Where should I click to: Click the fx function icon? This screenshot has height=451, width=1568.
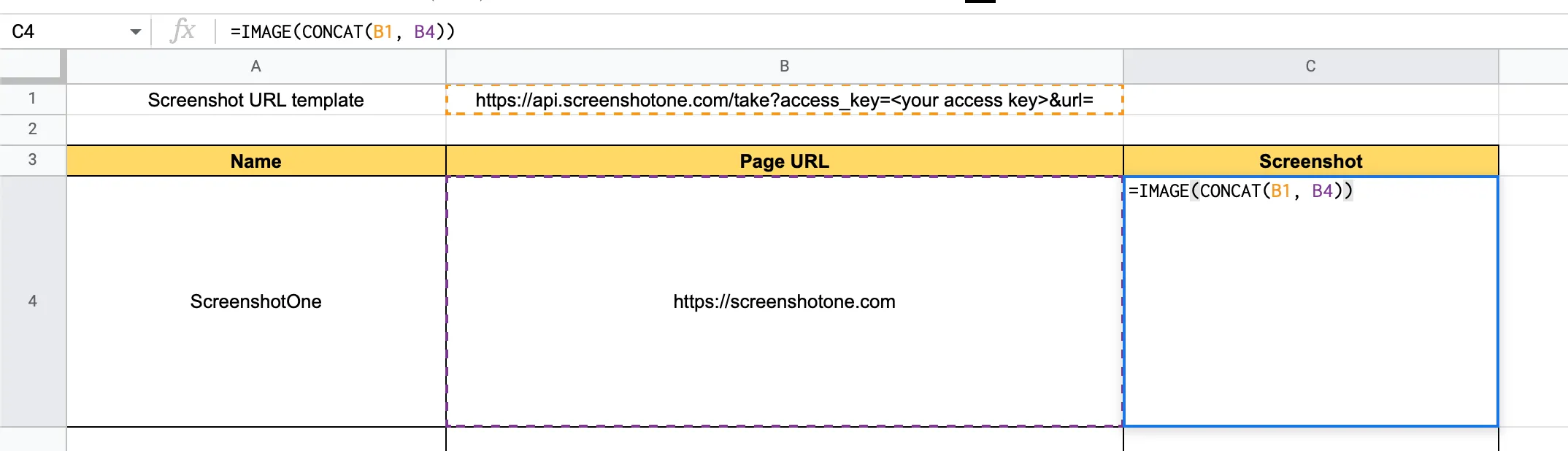point(182,31)
